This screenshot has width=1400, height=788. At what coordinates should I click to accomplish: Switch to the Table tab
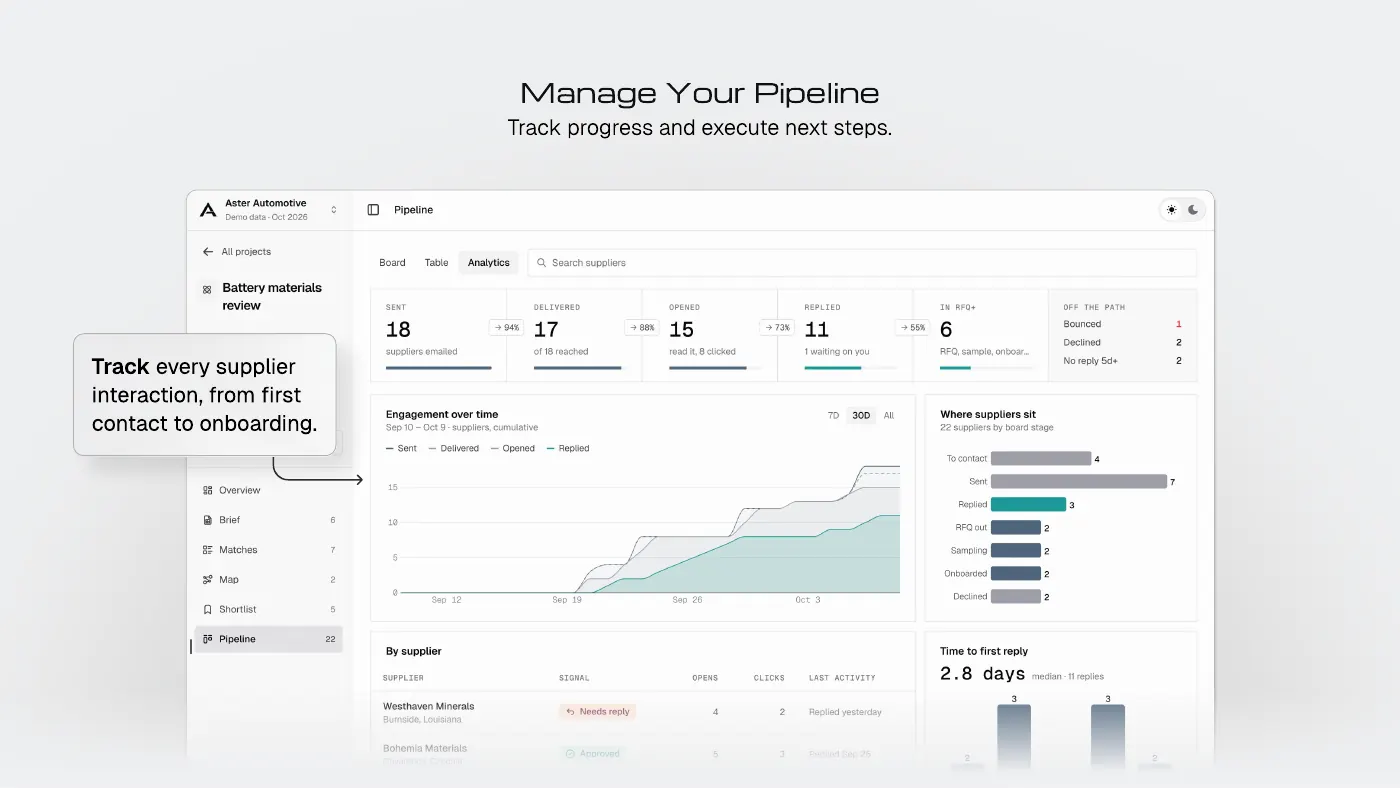436,263
